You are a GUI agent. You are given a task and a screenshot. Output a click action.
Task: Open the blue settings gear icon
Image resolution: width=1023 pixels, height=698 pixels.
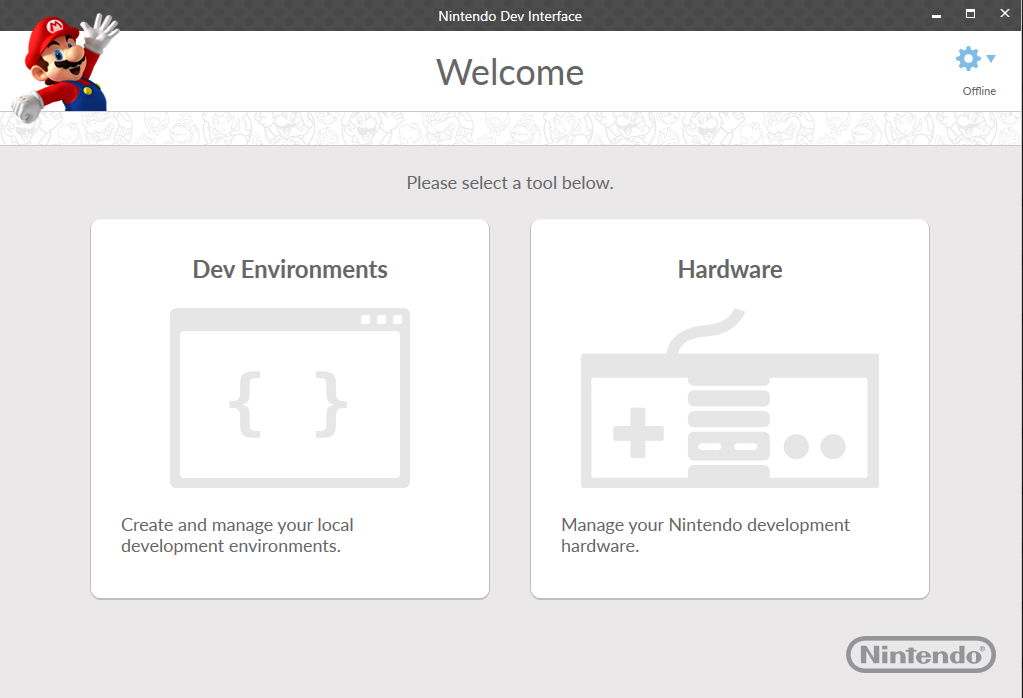click(x=968, y=59)
